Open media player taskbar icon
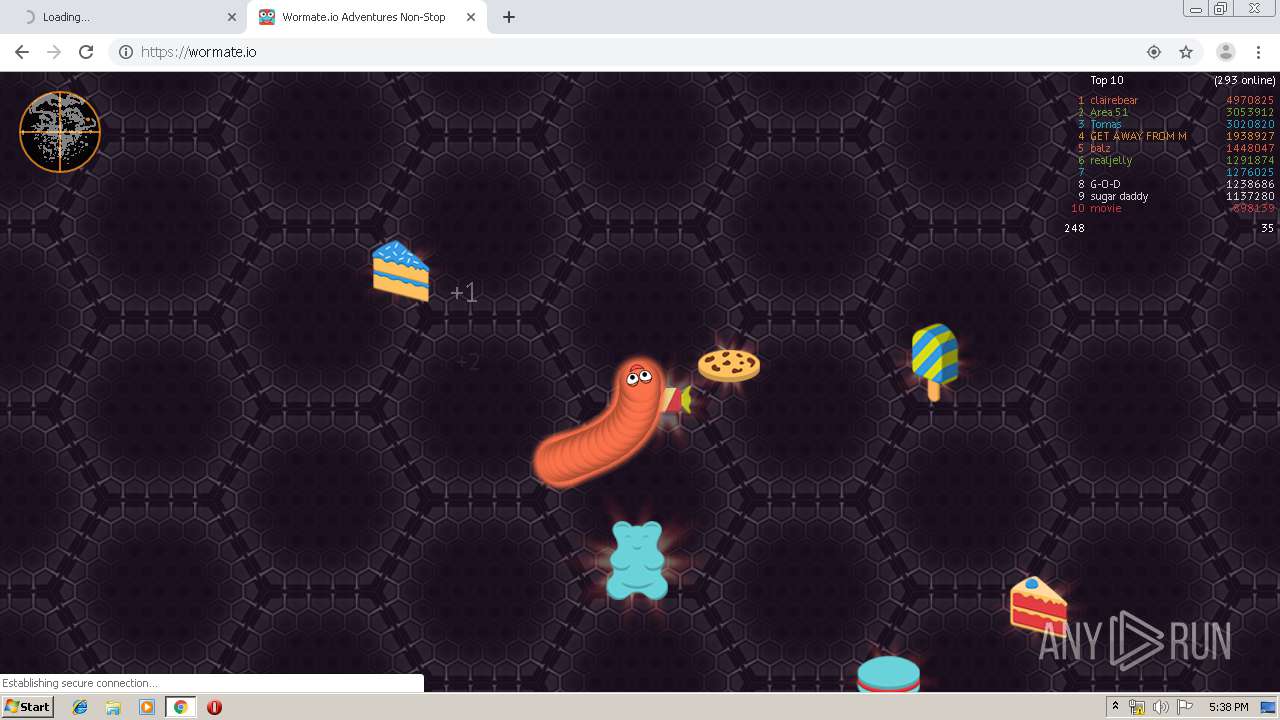The height and width of the screenshot is (720, 1280). [147, 707]
